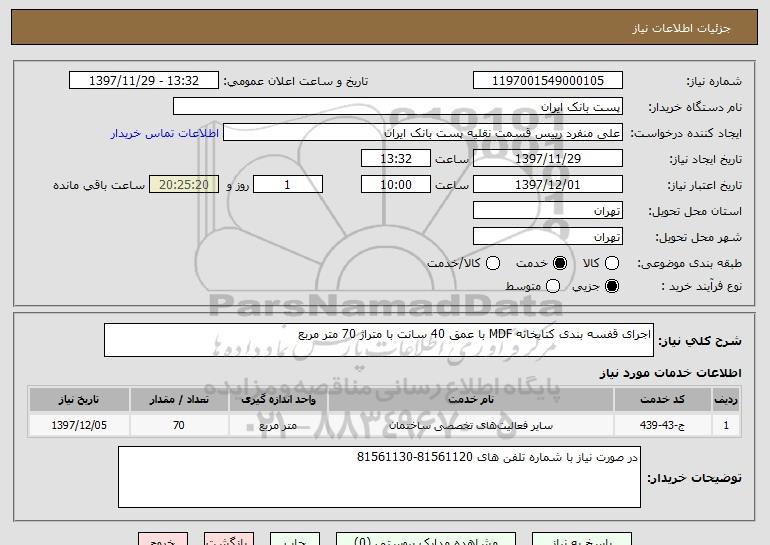Click the جزئیات اطلاعات نیاز page header
Screen dimensions: 770x545
tap(681, 28)
